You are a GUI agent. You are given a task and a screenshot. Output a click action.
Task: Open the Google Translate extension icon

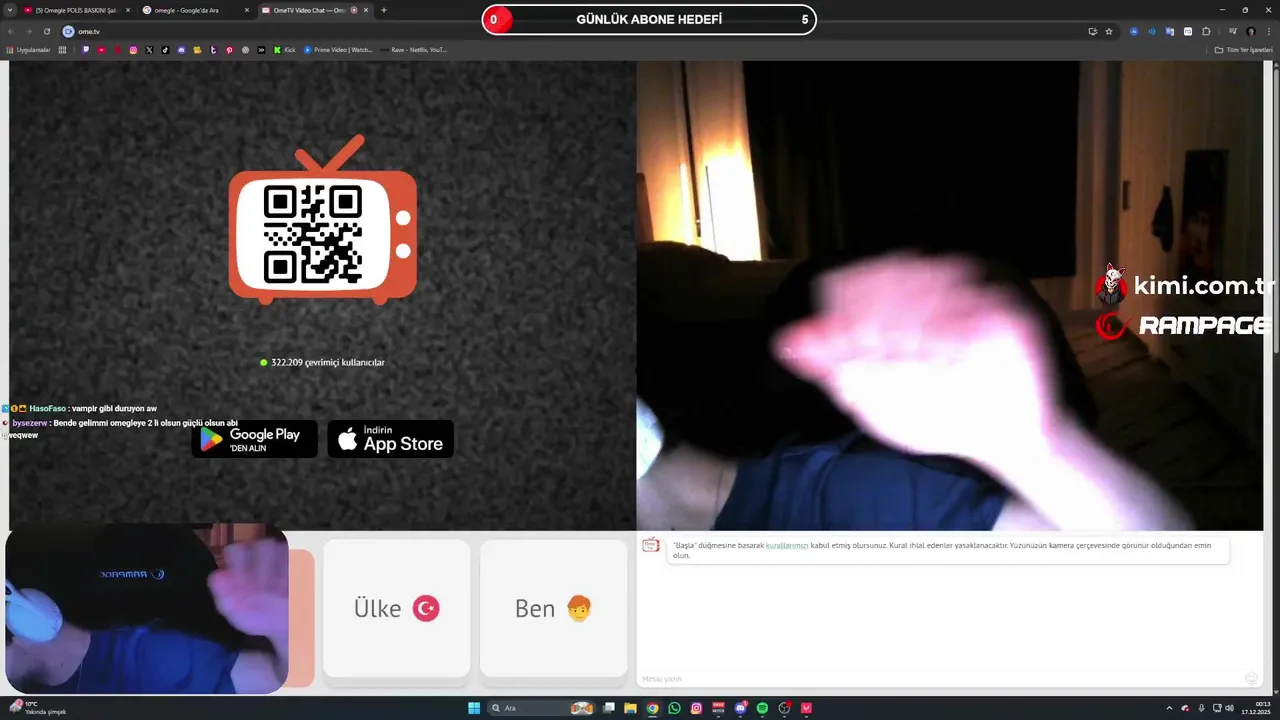pyautogui.click(x=1169, y=31)
